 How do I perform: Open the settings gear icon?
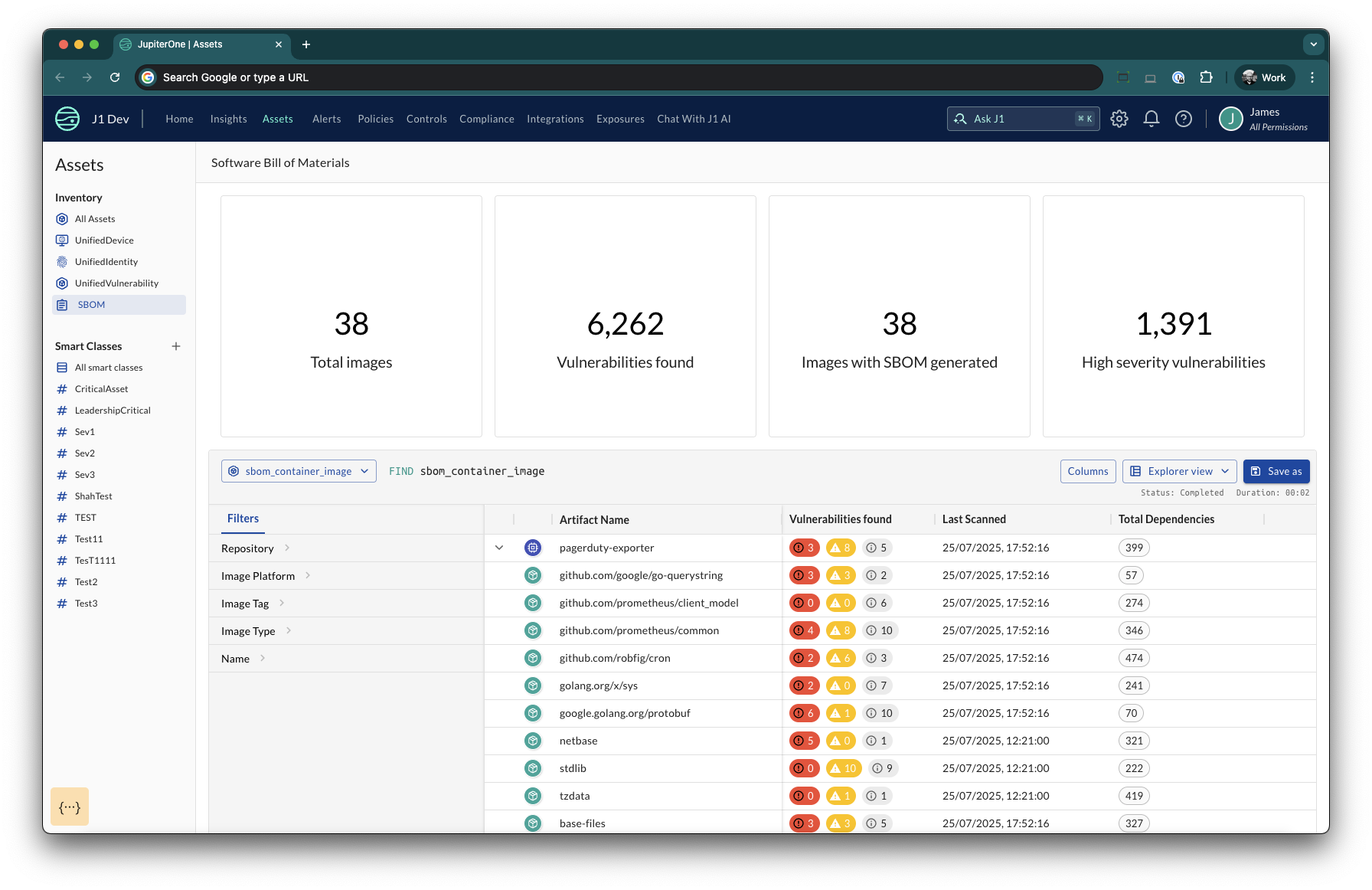(x=1119, y=119)
